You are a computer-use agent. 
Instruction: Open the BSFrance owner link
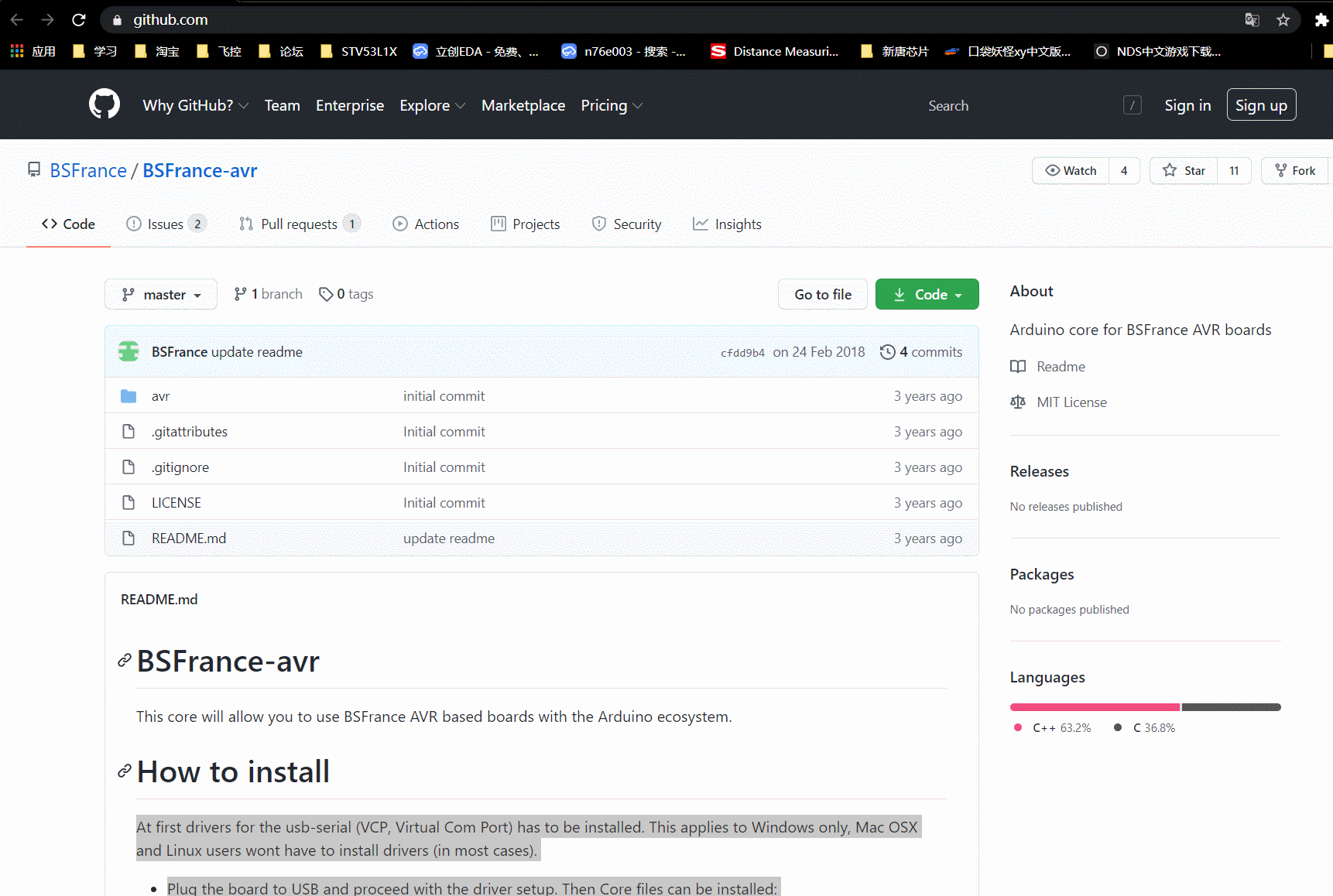coord(88,170)
